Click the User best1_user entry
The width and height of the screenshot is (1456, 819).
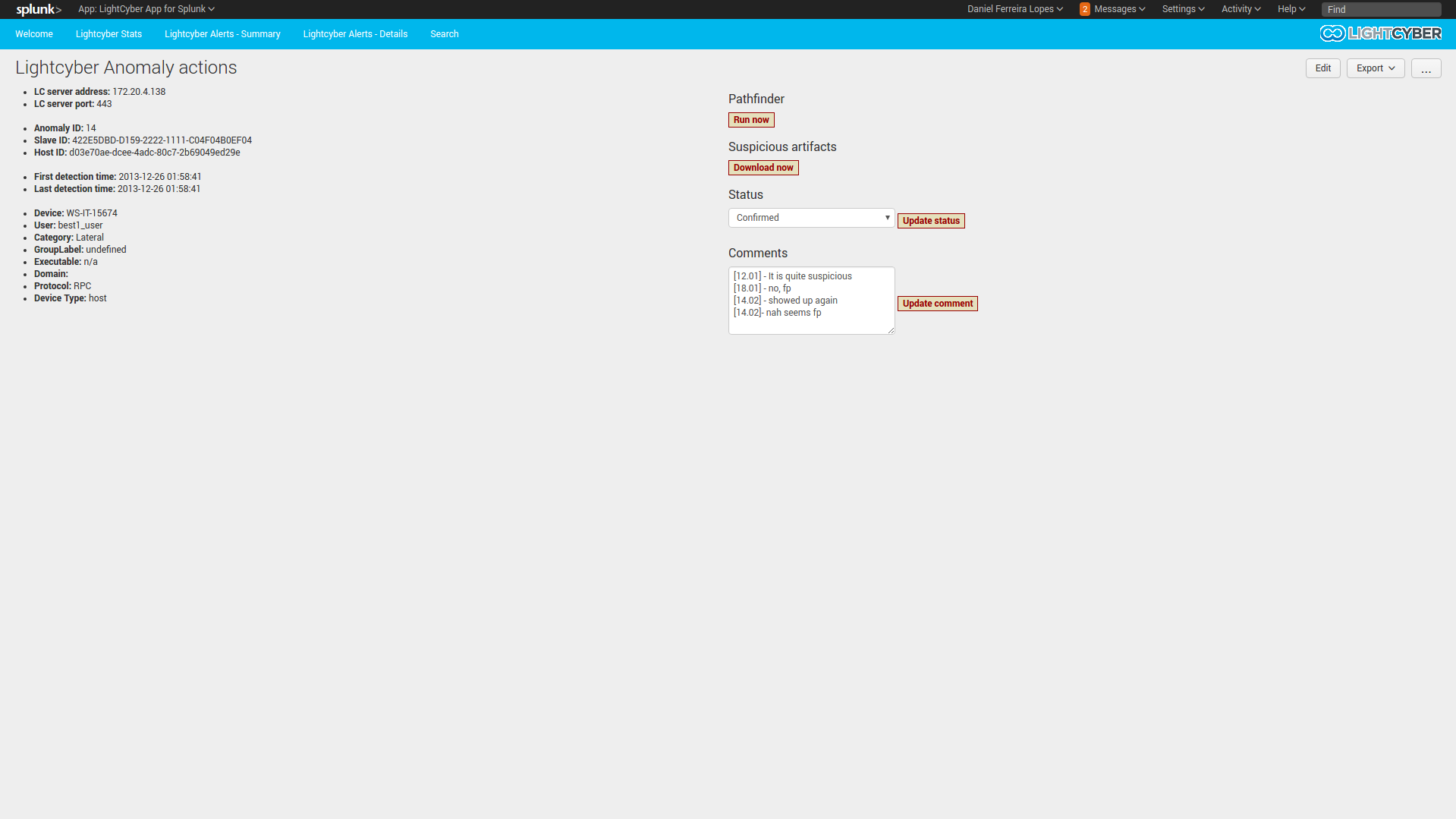[x=68, y=225]
